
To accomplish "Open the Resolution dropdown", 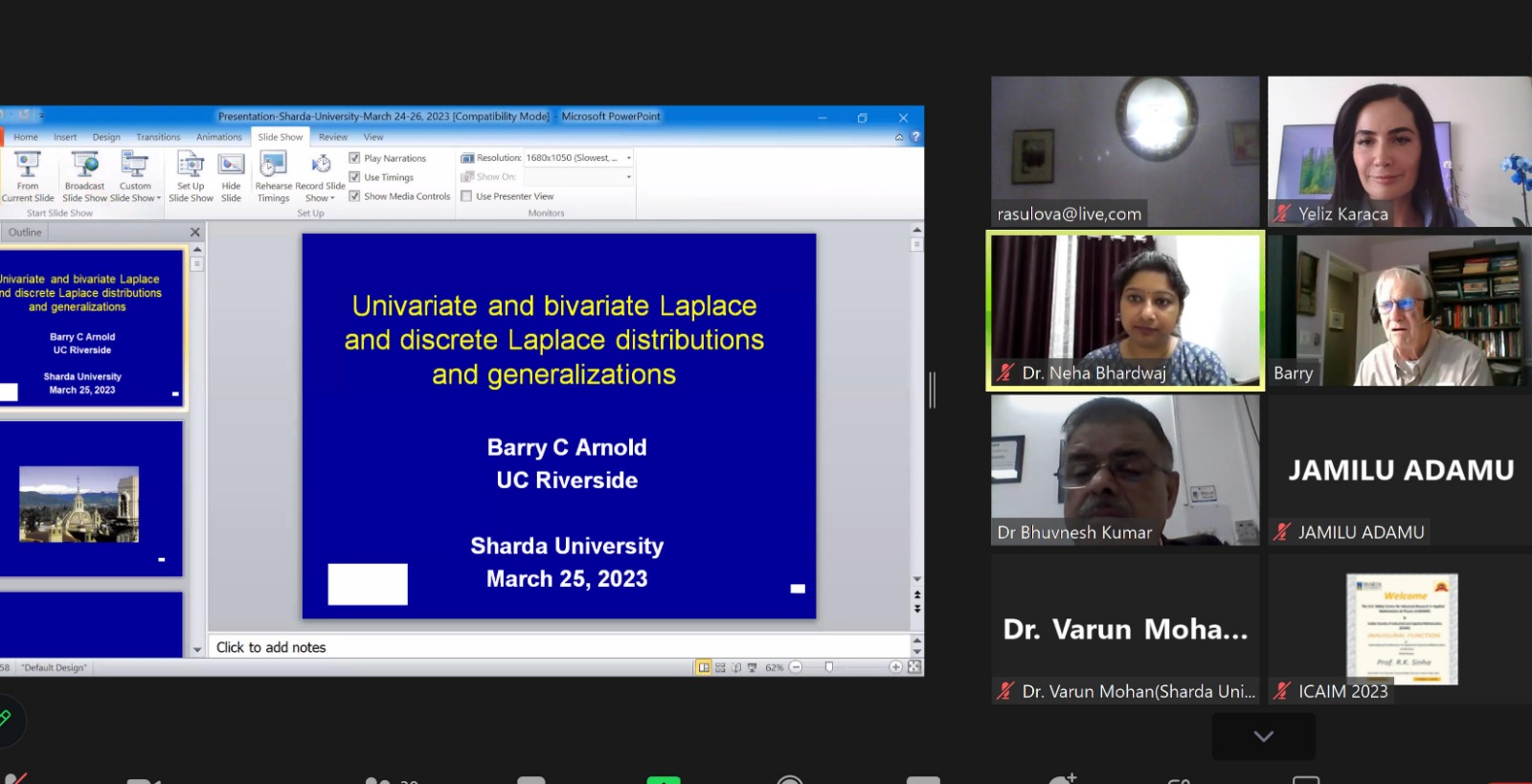I will [628, 158].
